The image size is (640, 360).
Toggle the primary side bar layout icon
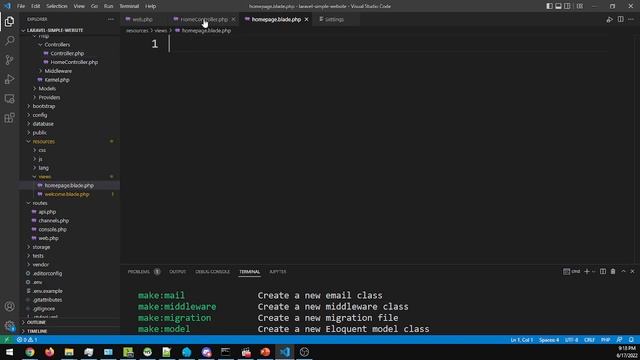[549, 6]
